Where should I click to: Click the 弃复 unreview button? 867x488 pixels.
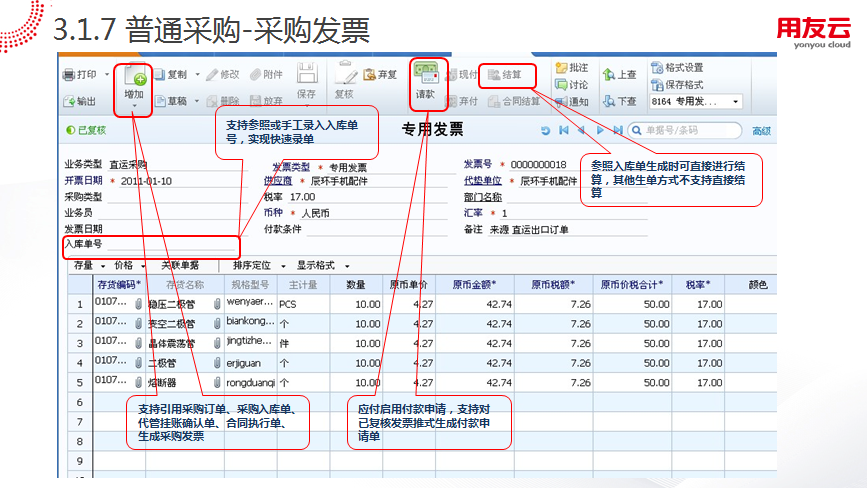tap(380, 75)
